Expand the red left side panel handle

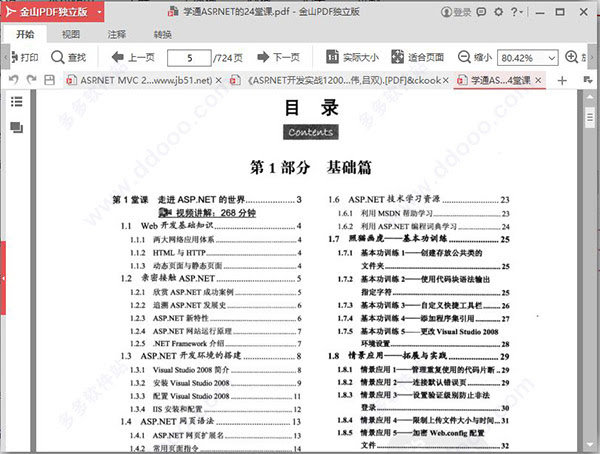click(3, 278)
